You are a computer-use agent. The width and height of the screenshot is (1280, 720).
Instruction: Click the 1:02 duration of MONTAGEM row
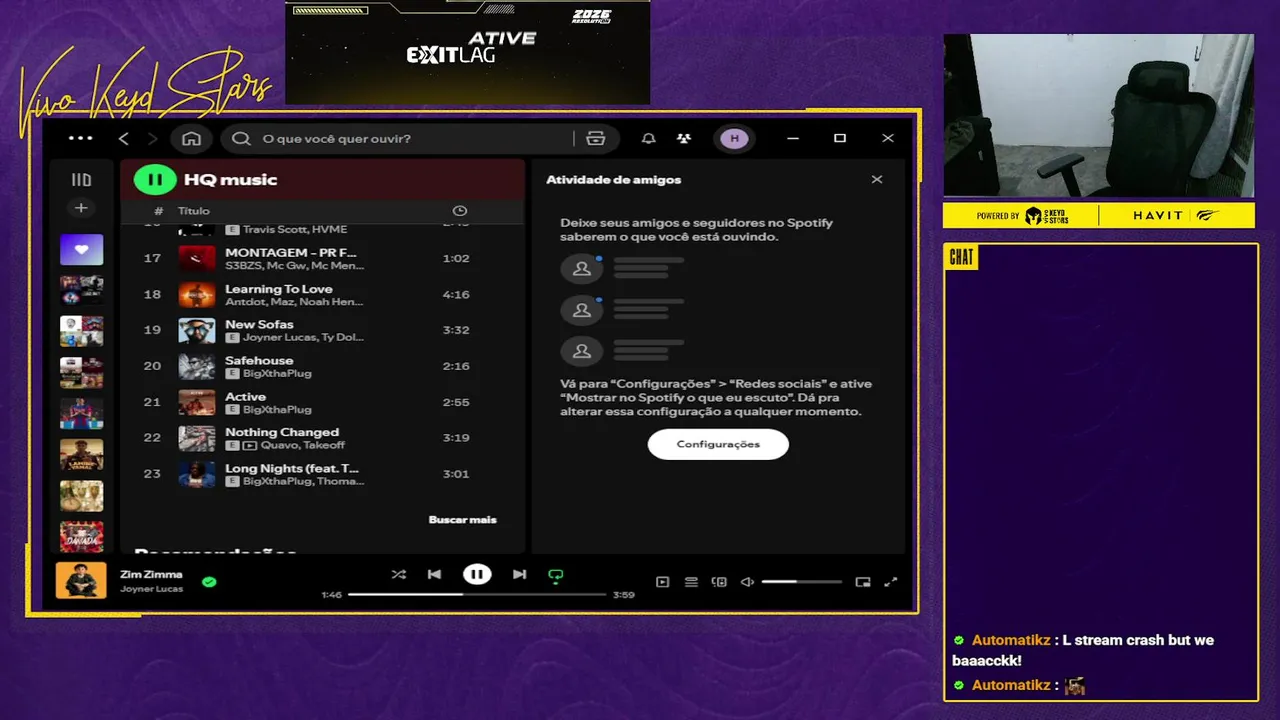point(456,258)
